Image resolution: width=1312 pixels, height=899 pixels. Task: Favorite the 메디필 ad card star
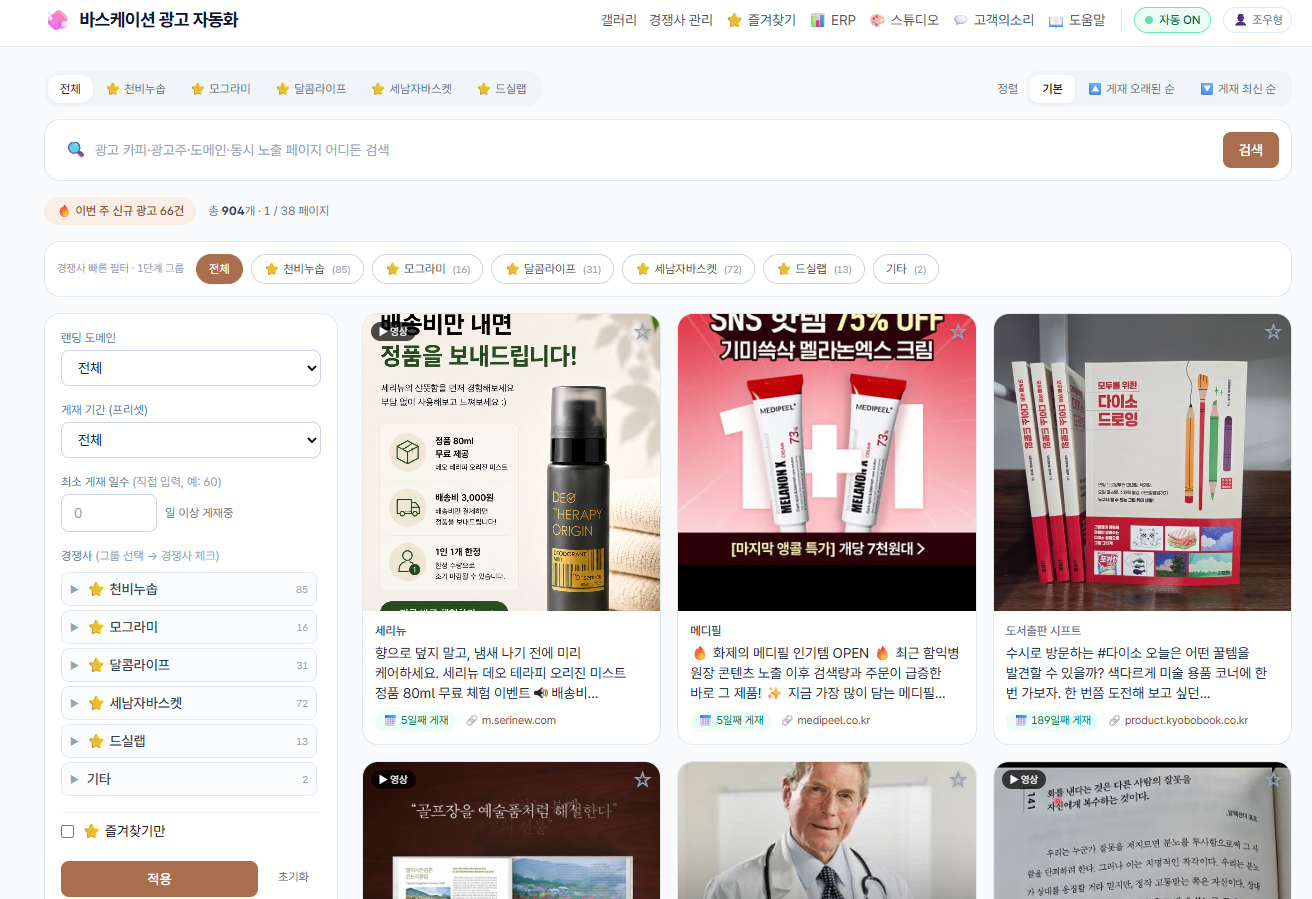pyautogui.click(x=958, y=332)
